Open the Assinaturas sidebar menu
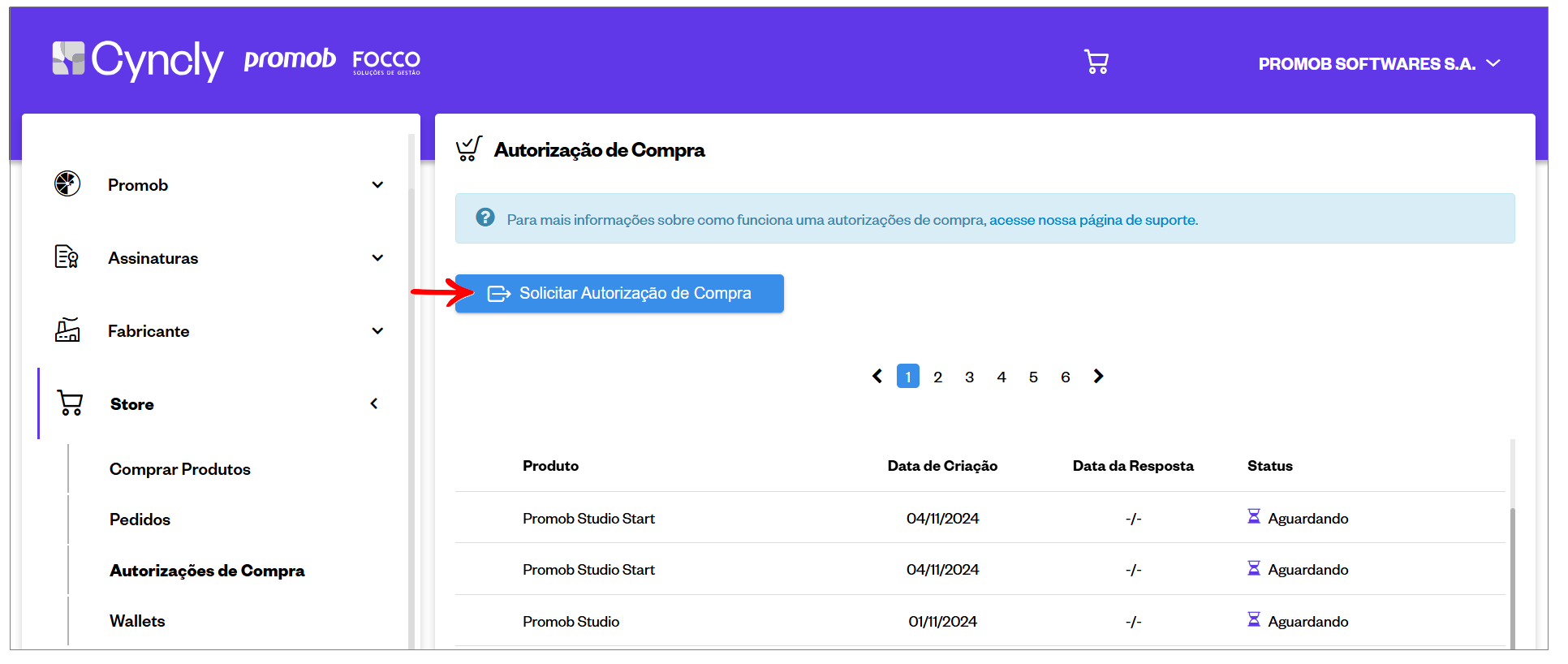This screenshot has width=1568, height=664. tap(219, 257)
